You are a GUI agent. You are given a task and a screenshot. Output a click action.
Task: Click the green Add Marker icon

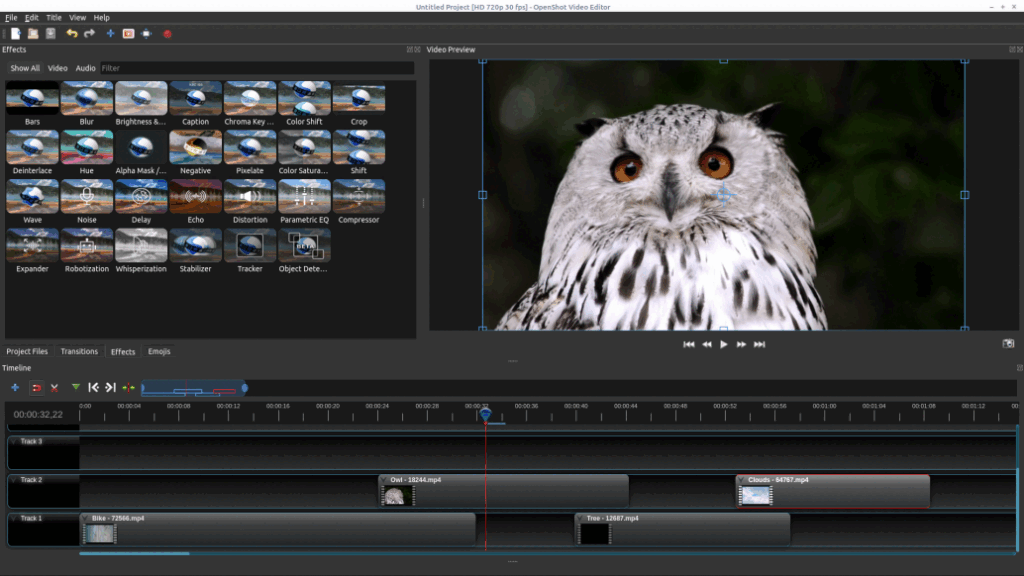click(75, 387)
